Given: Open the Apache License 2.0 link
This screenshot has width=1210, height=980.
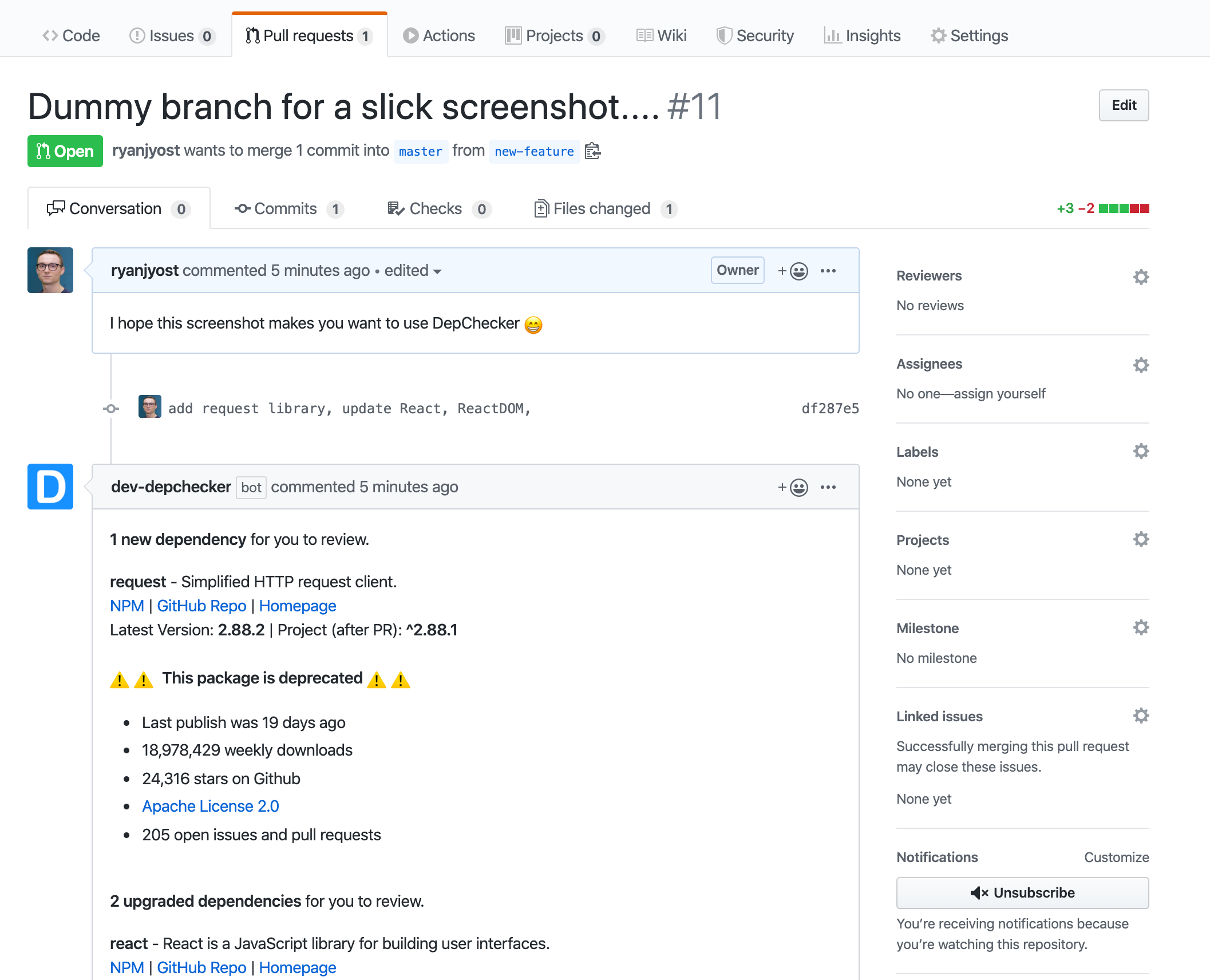Looking at the screenshot, I should [211, 806].
